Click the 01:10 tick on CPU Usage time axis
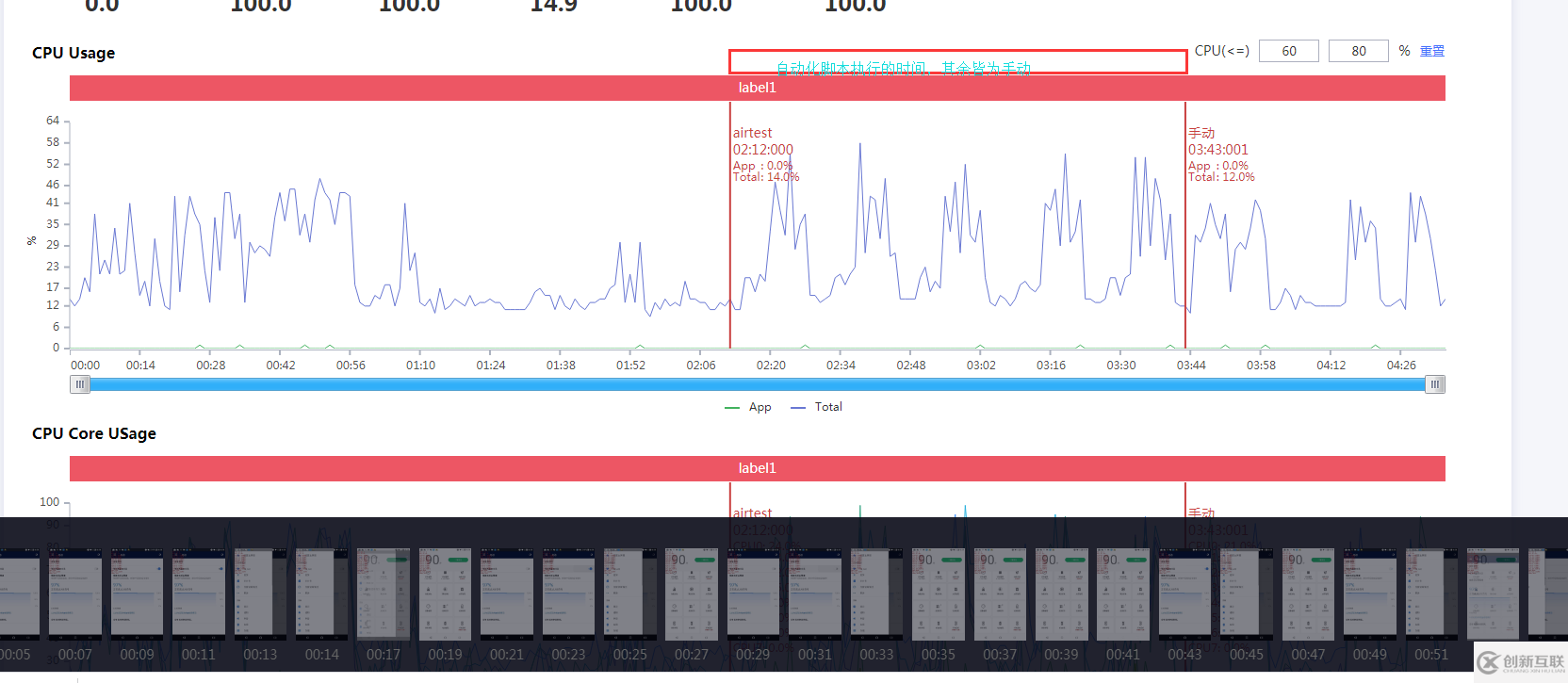 [421, 366]
